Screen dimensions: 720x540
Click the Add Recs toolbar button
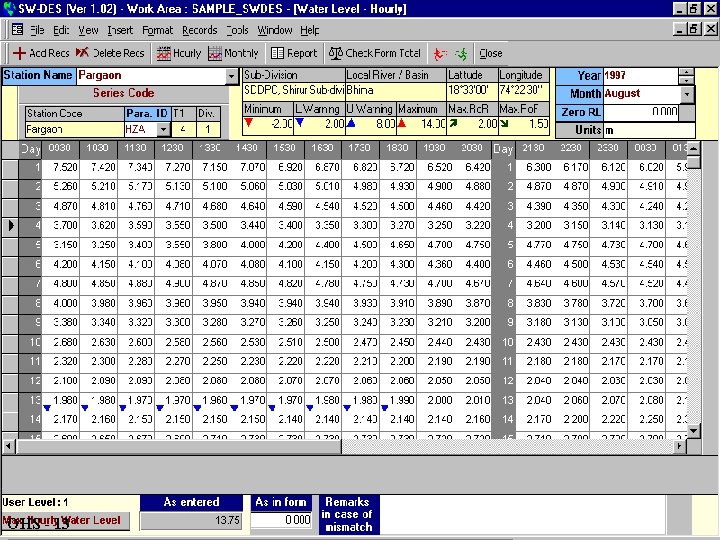(x=41, y=53)
